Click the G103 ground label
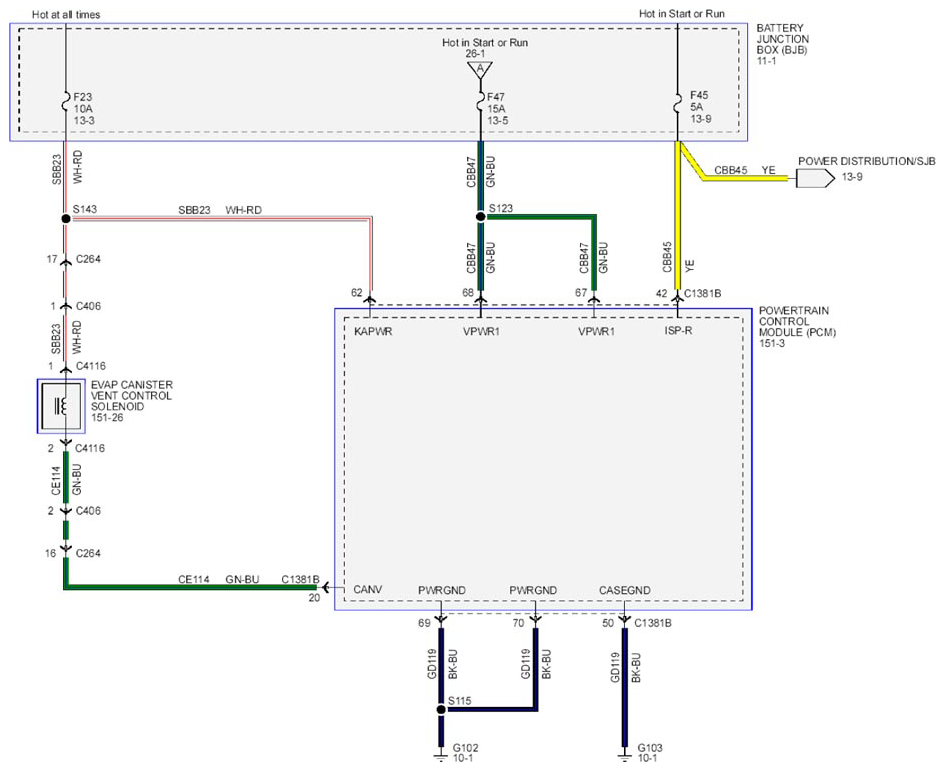The height and width of the screenshot is (771, 945). click(650, 748)
